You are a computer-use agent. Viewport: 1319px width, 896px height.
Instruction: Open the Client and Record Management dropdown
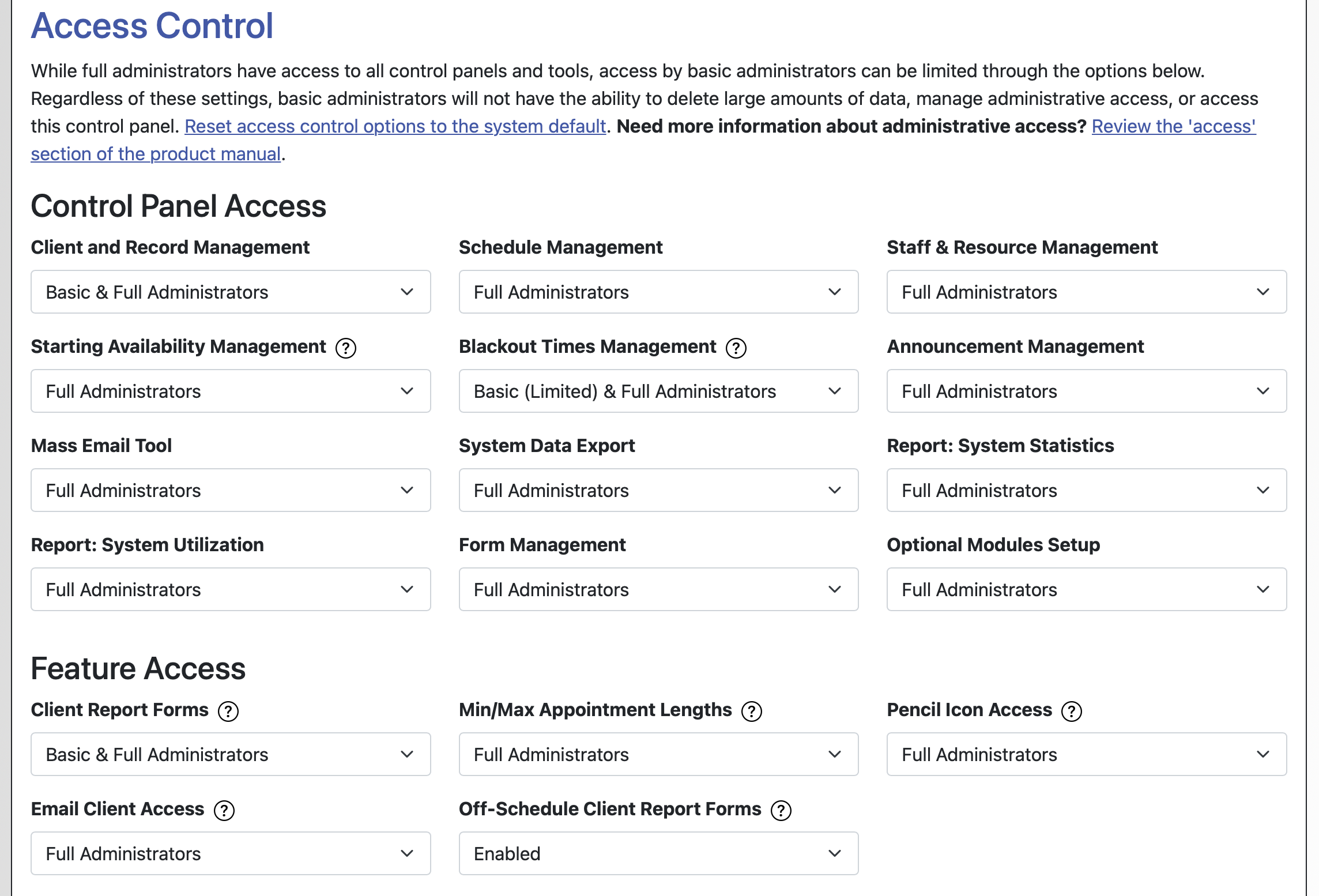230,292
